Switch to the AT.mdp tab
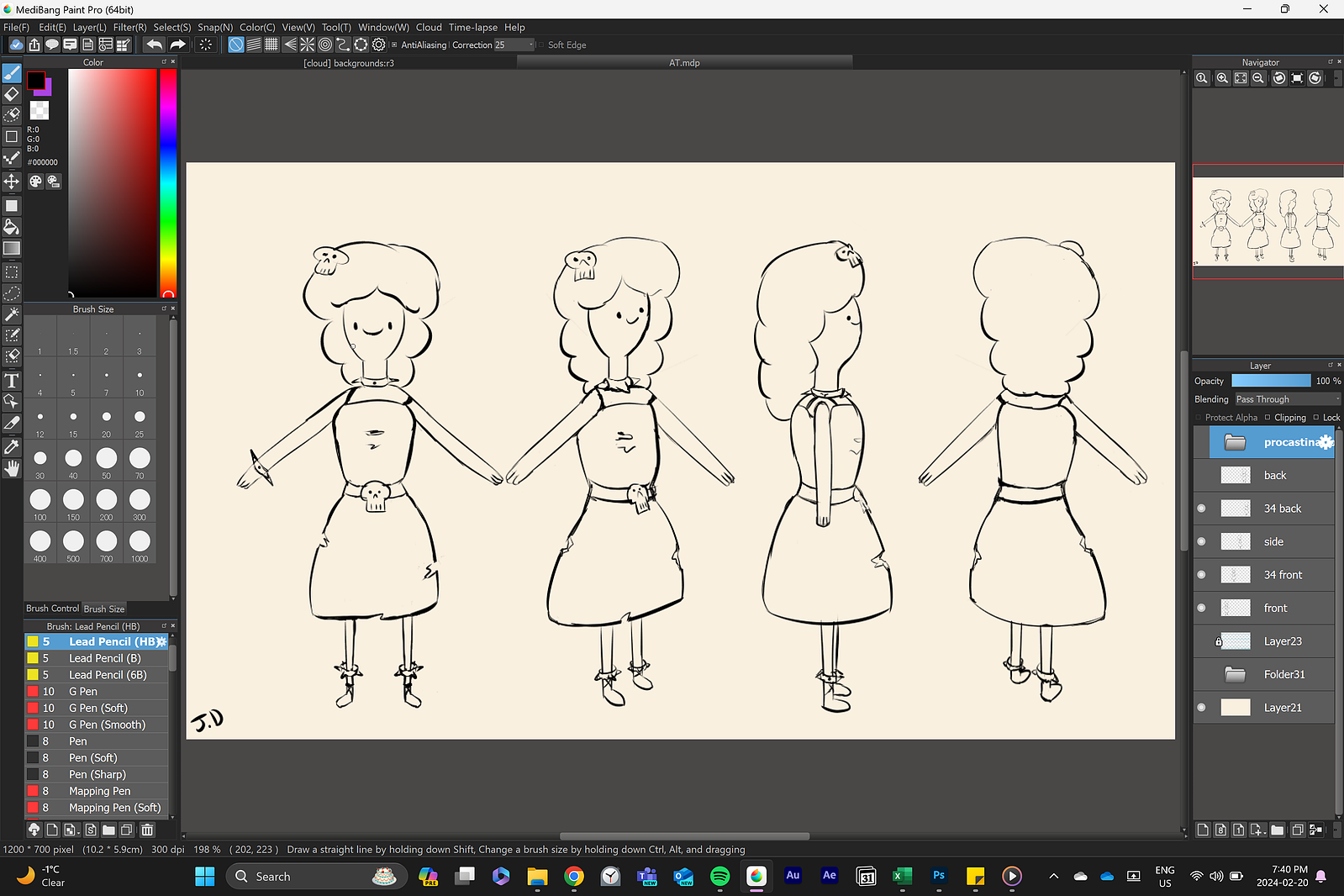 [x=684, y=63]
